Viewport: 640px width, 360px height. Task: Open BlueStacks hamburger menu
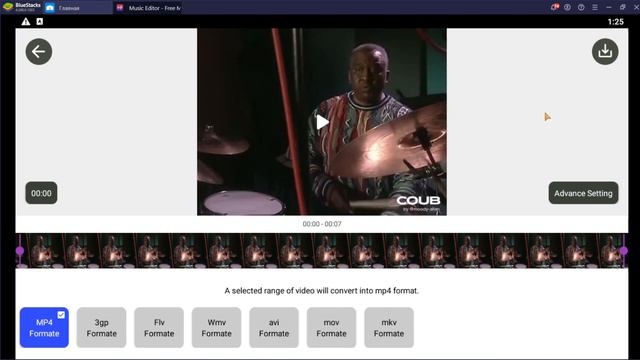click(595, 7)
